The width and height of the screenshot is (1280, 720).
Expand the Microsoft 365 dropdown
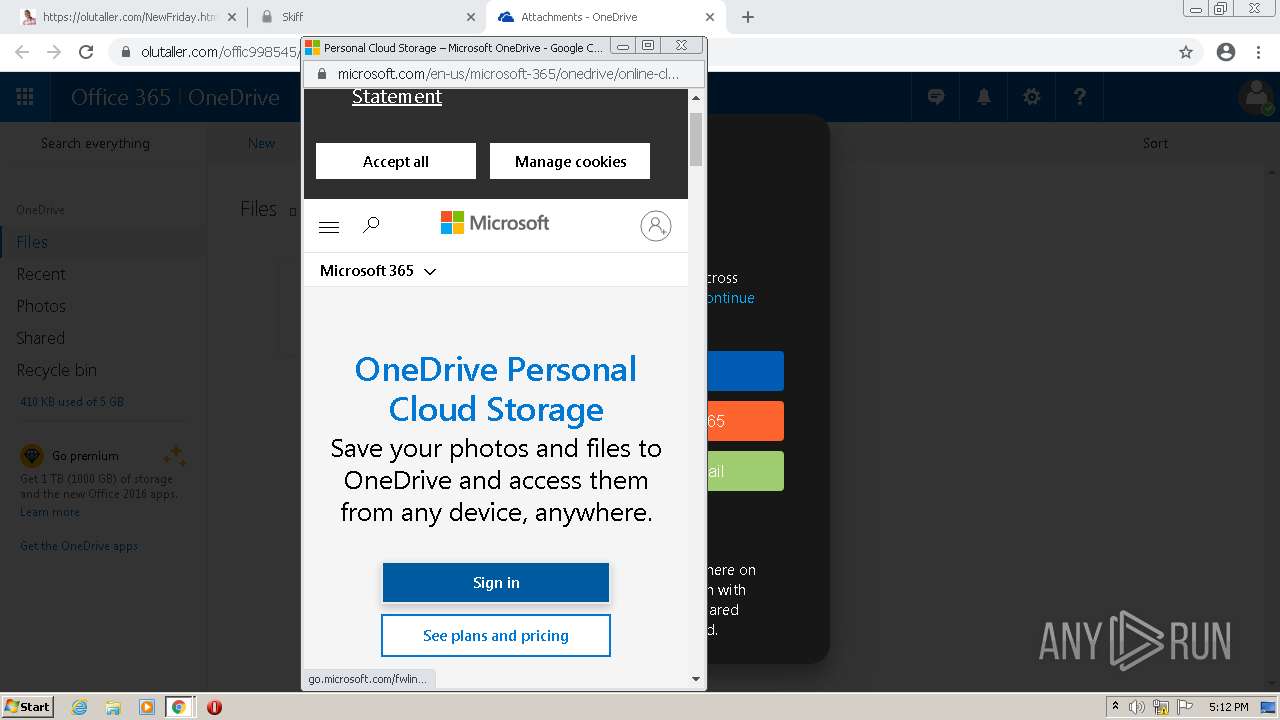click(x=378, y=271)
